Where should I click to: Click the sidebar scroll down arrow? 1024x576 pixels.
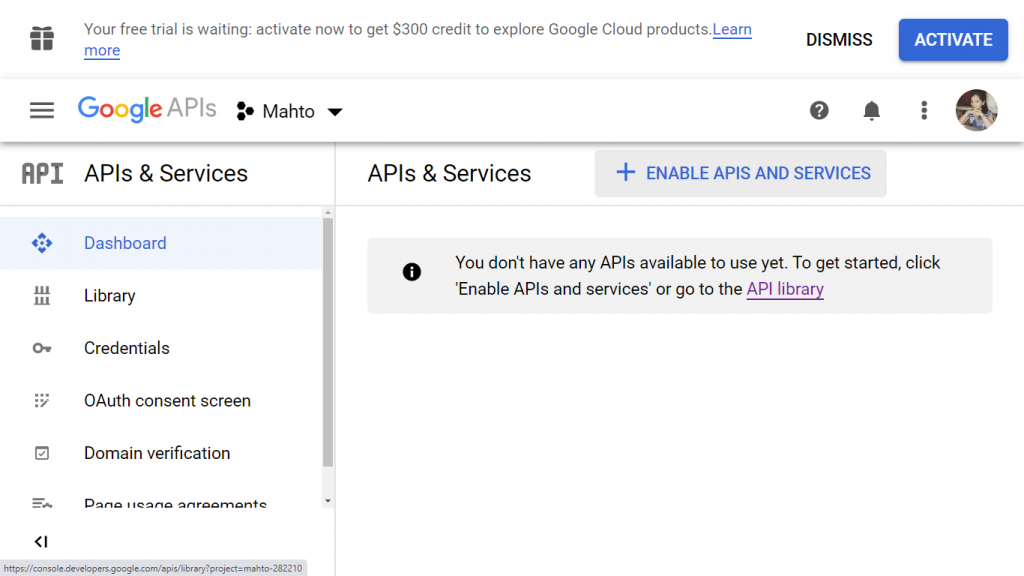[x=328, y=502]
